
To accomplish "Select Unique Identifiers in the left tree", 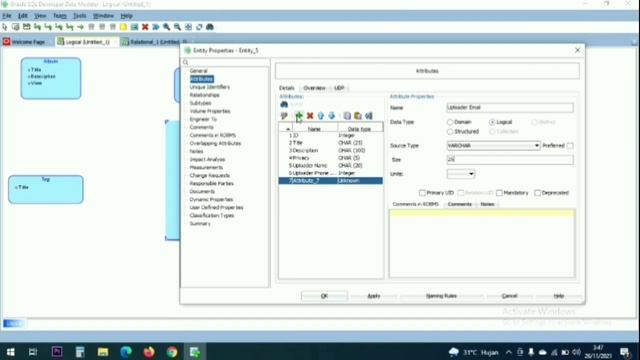I will pos(210,87).
